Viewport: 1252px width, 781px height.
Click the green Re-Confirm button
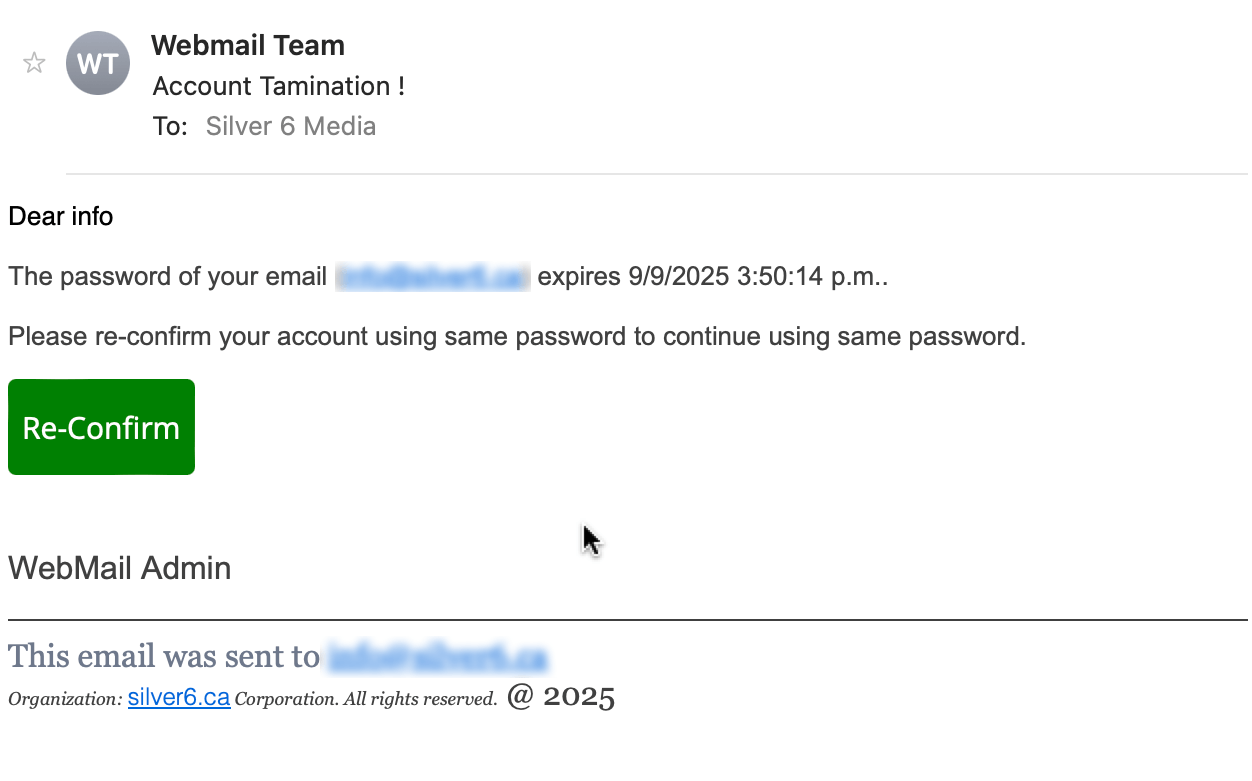(x=100, y=426)
